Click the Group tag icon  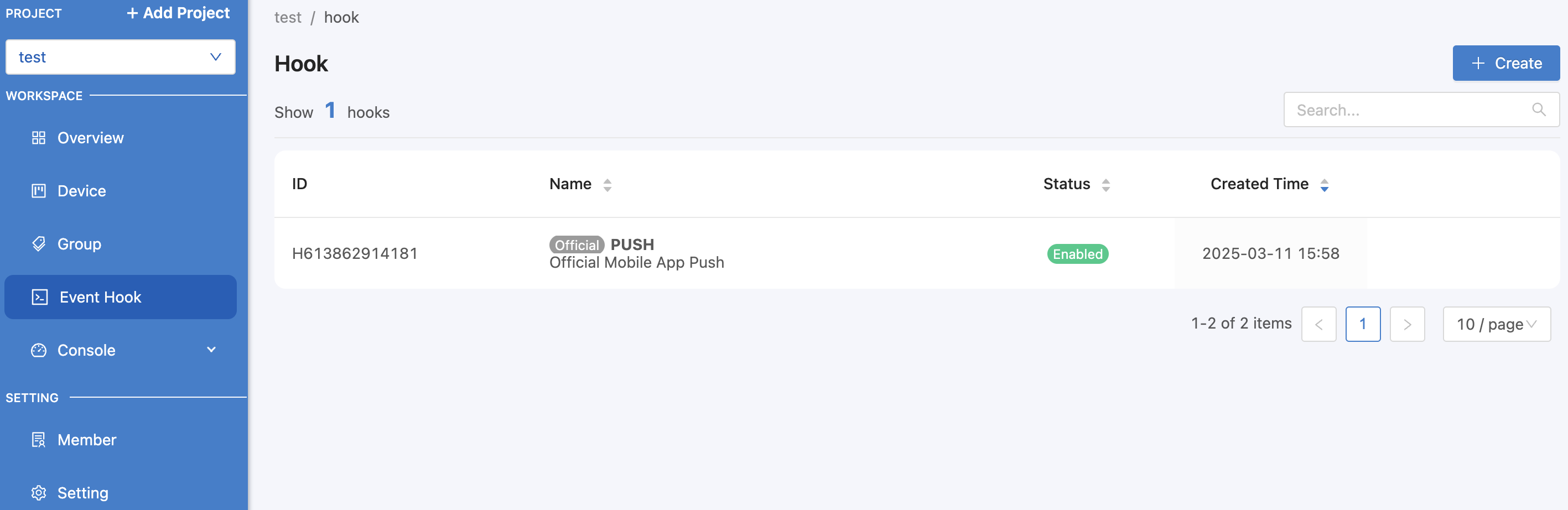pyautogui.click(x=38, y=244)
